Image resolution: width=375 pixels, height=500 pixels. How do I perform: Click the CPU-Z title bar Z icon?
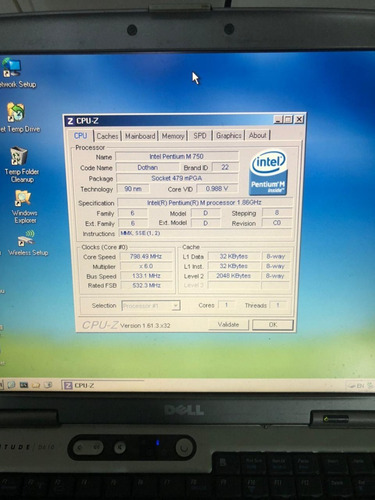(x=70, y=121)
